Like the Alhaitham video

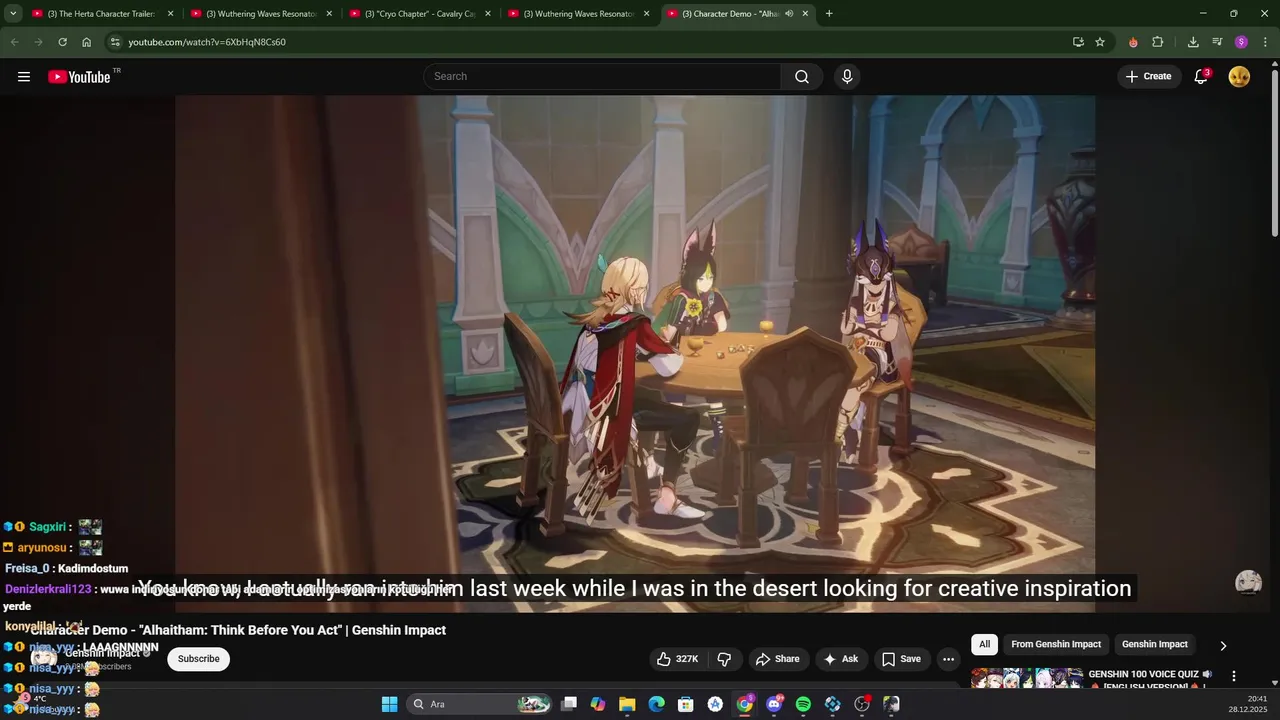click(677, 659)
